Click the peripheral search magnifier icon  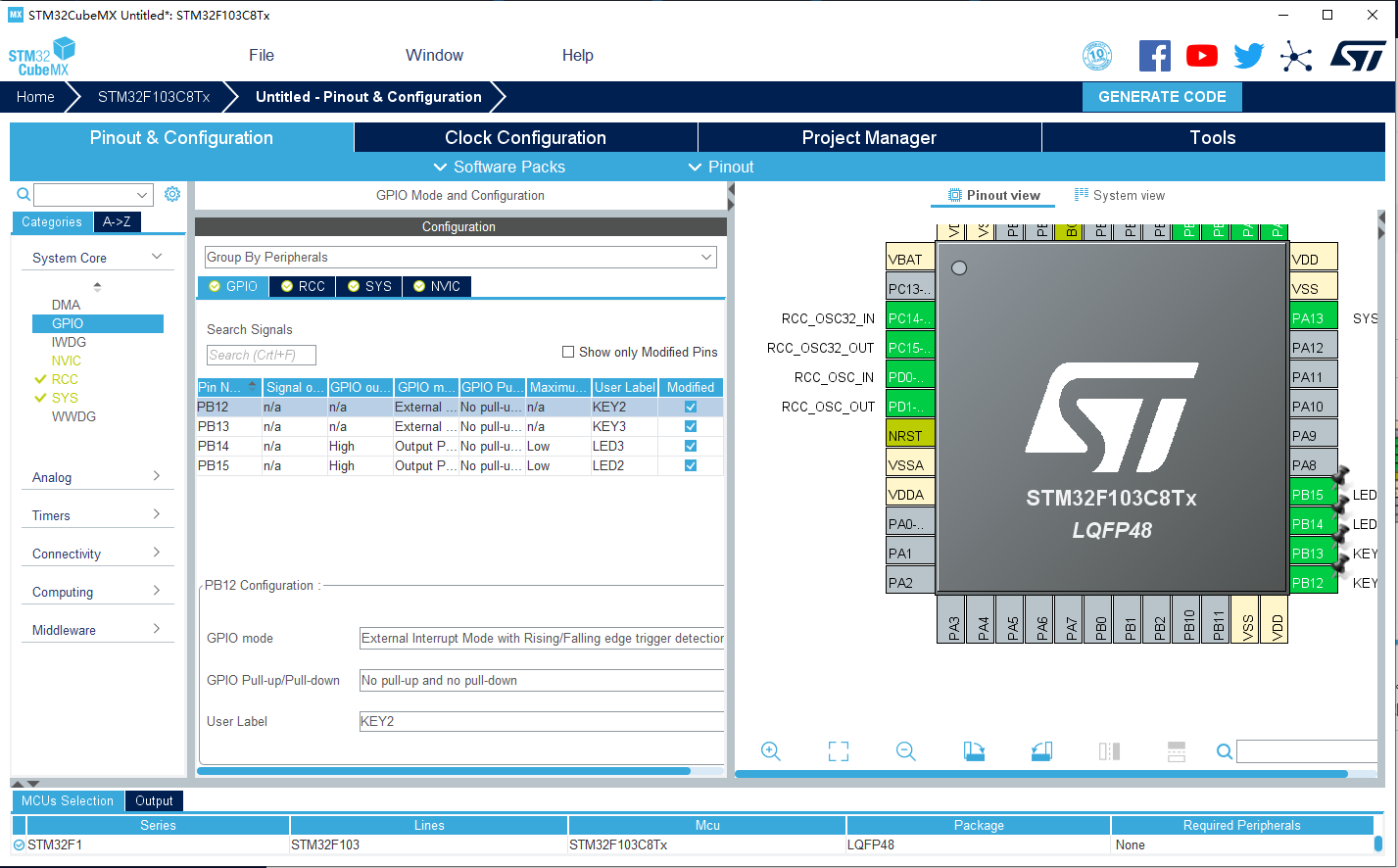click(24, 195)
